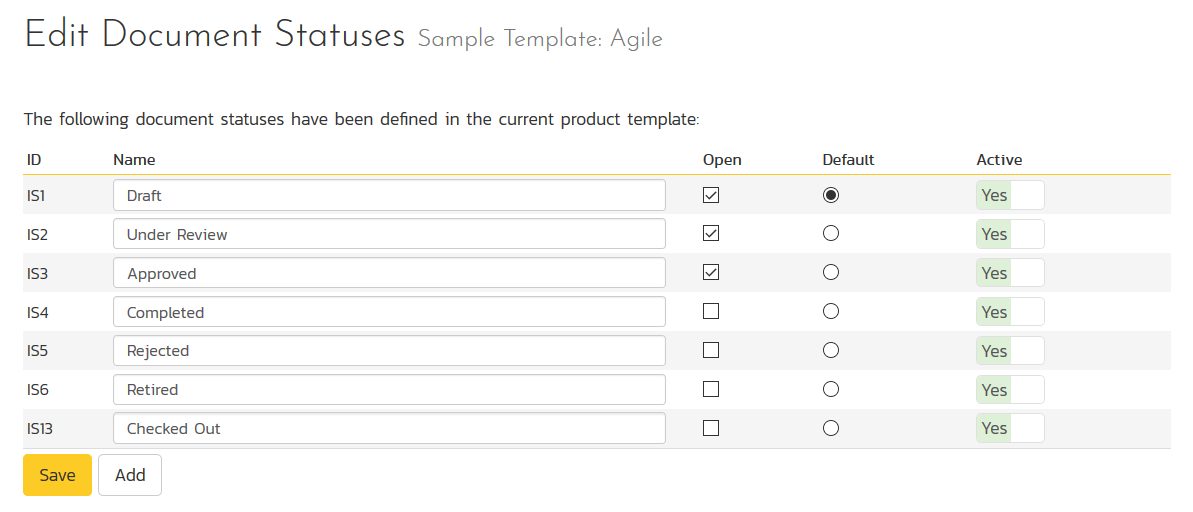The height and width of the screenshot is (512, 1193).
Task: Disable Active switch for Checked Out
Action: [1010, 428]
